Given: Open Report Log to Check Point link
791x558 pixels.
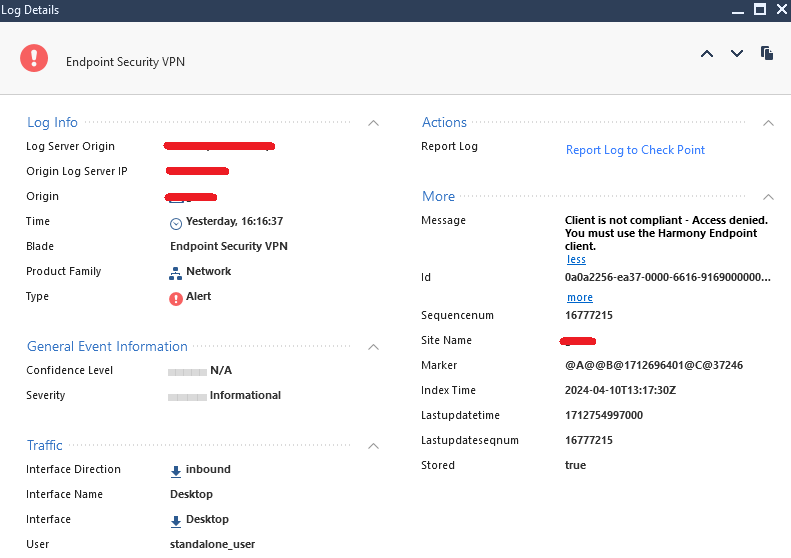Looking at the screenshot, I should 635,150.
